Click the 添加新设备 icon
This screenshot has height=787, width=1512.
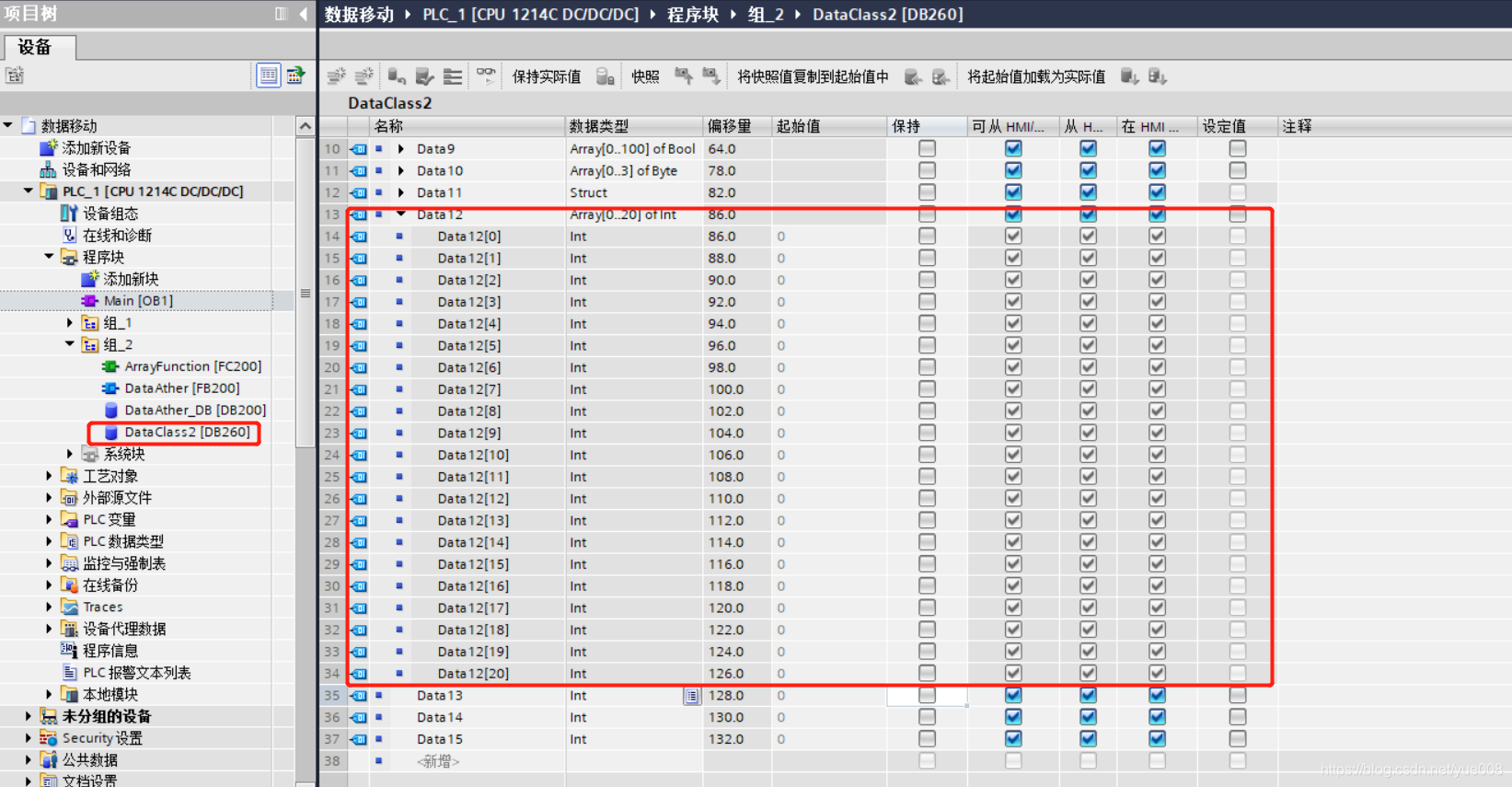[49, 147]
